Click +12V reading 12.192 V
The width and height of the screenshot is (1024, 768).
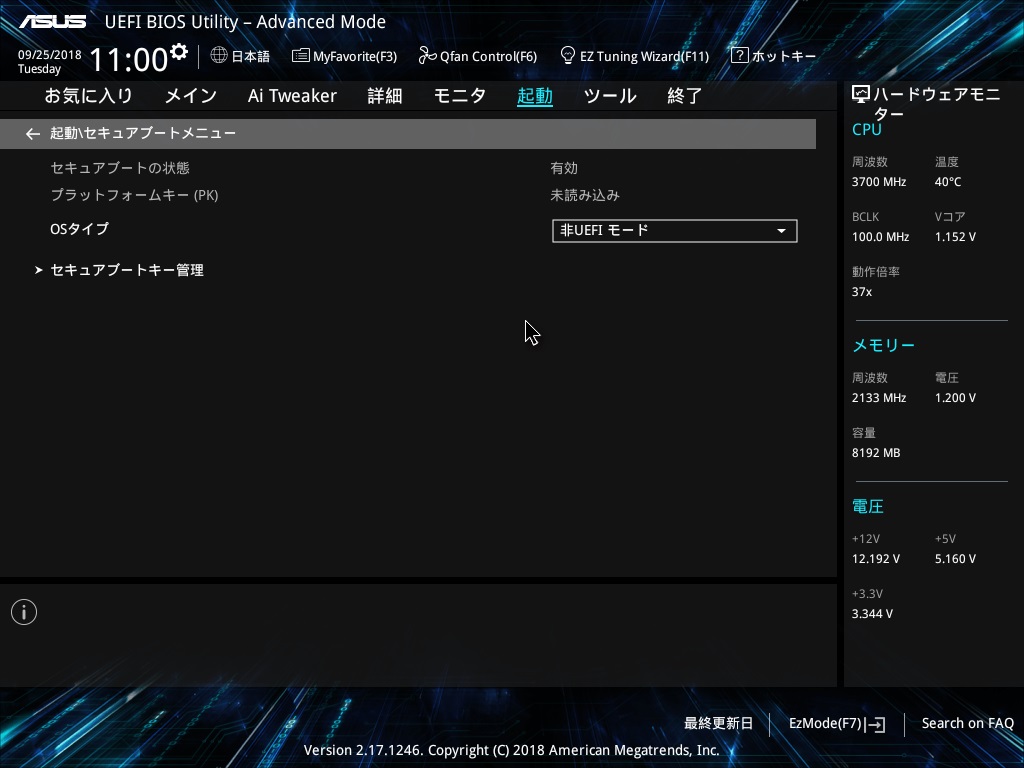tap(876, 559)
